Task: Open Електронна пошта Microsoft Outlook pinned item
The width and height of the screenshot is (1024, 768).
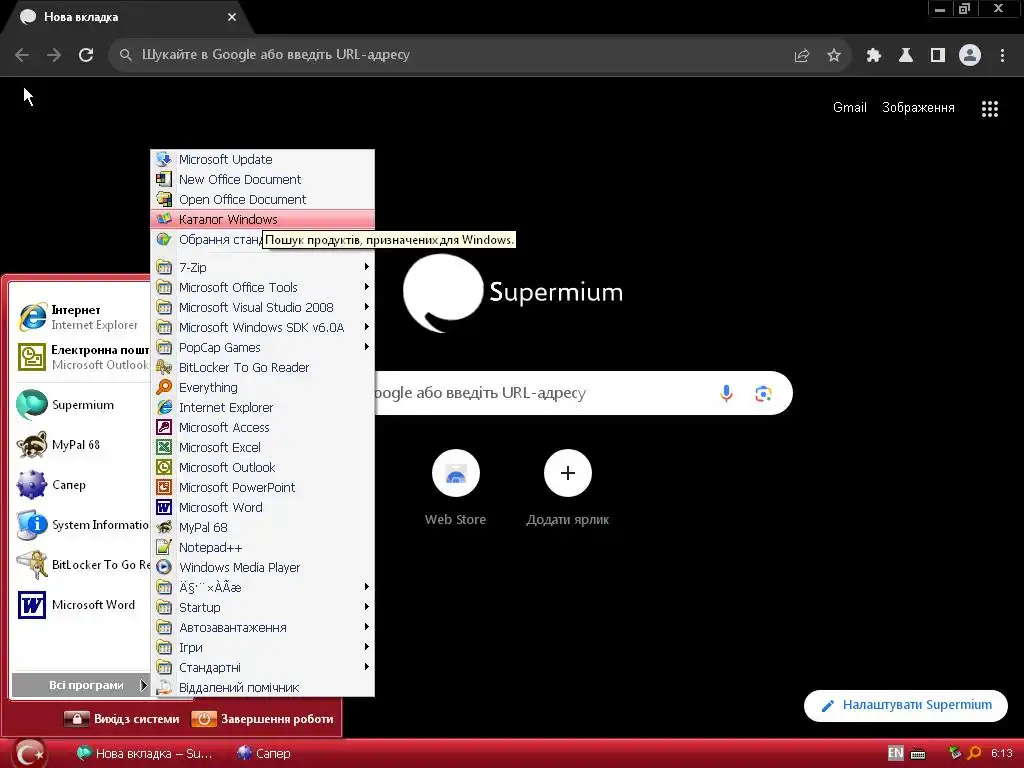Action: (x=82, y=357)
